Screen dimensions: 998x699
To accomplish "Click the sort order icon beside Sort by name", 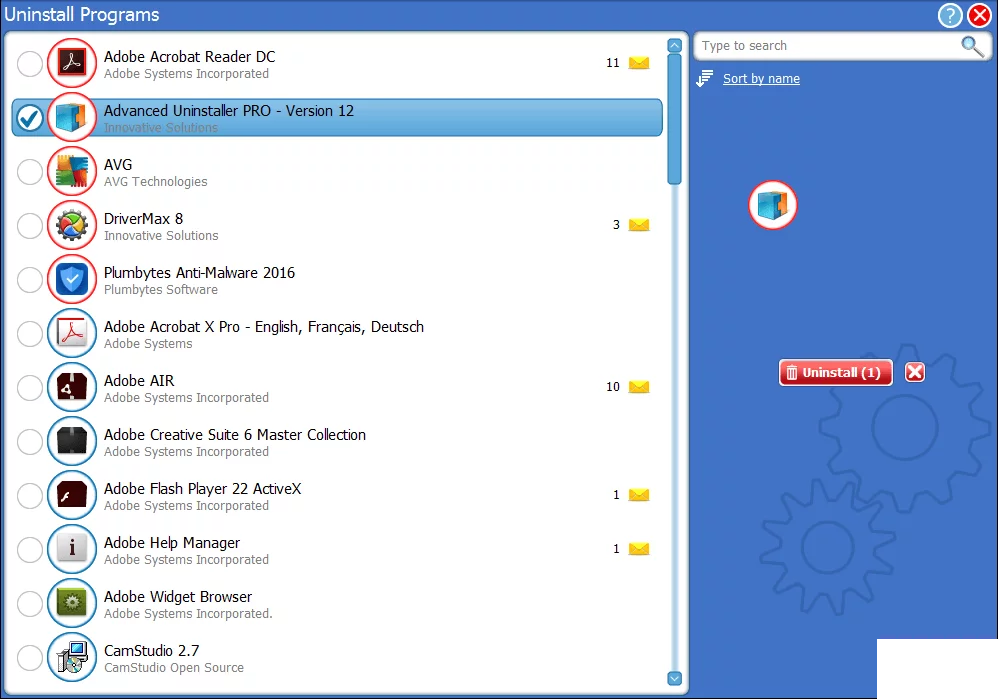I will (x=705, y=78).
